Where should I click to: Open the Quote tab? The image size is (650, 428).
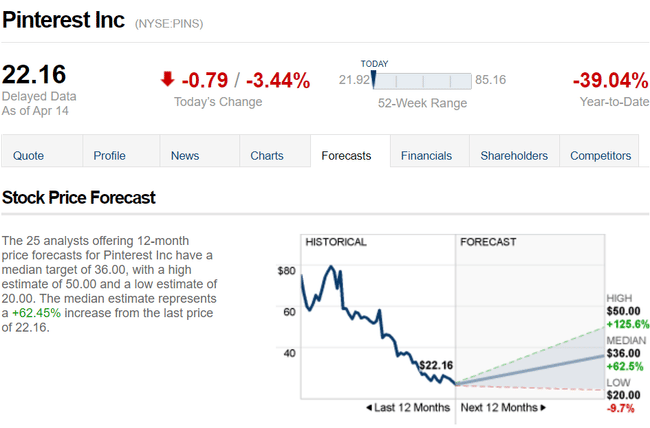pyautogui.click(x=29, y=155)
